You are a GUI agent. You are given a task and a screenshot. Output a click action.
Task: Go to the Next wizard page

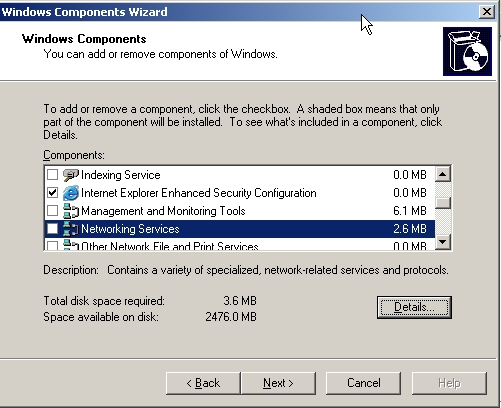pyautogui.click(x=278, y=383)
